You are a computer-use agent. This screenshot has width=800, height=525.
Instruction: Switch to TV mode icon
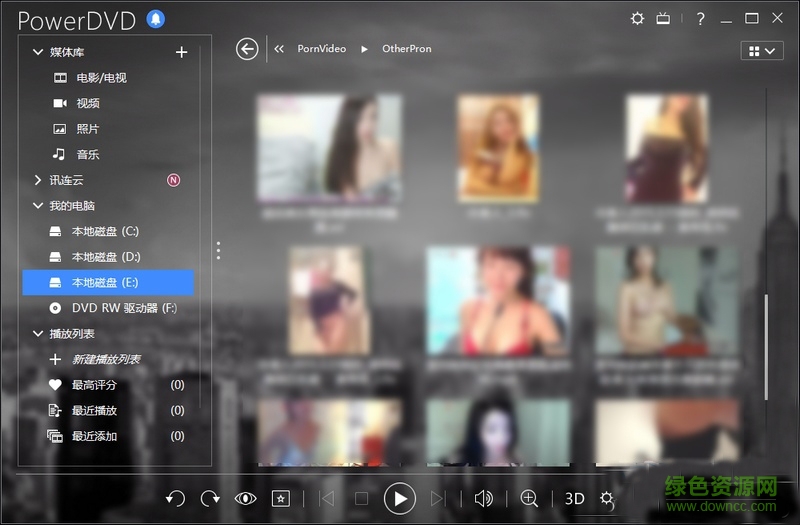coord(663,19)
